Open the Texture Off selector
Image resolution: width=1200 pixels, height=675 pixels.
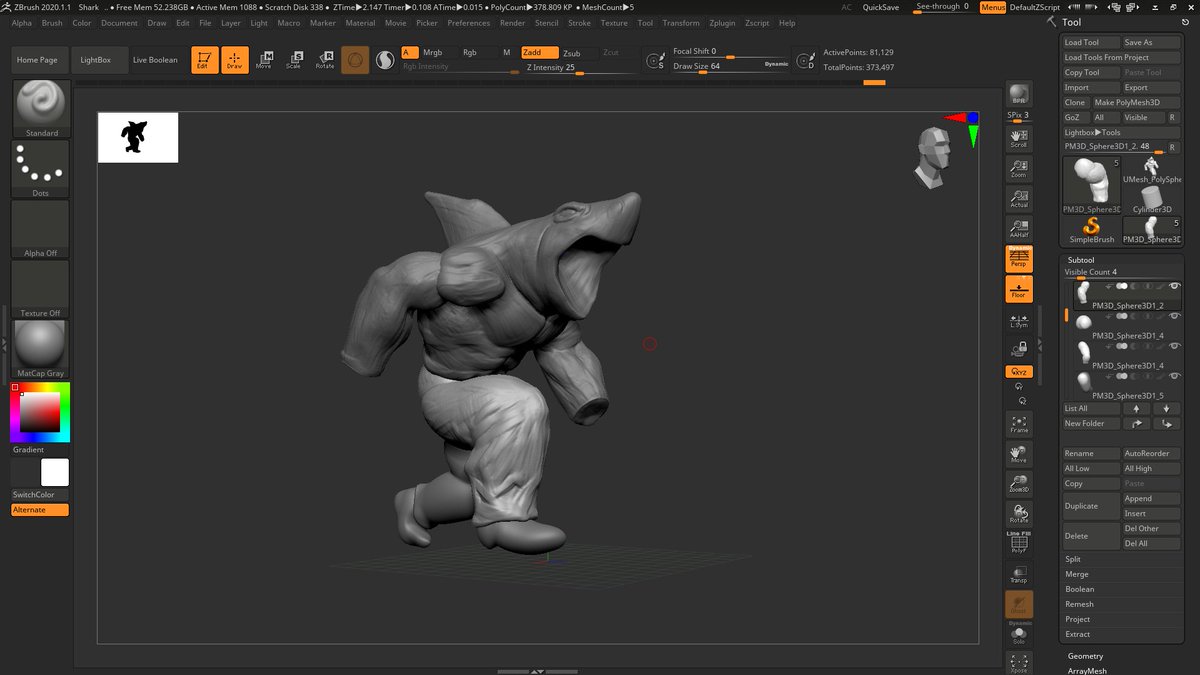coord(41,289)
